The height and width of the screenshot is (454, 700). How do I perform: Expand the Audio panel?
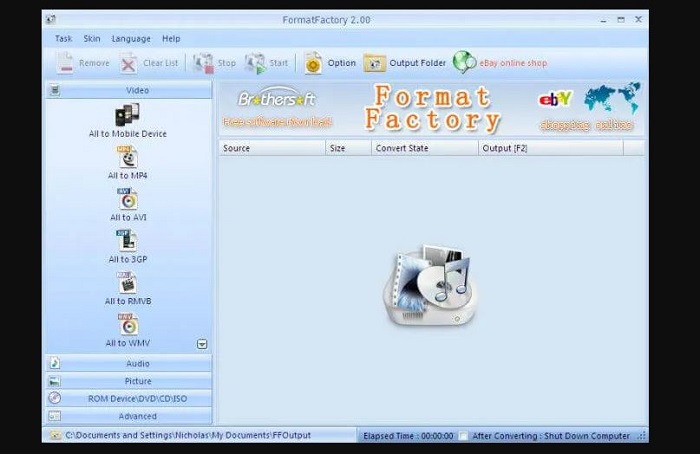tap(129, 363)
